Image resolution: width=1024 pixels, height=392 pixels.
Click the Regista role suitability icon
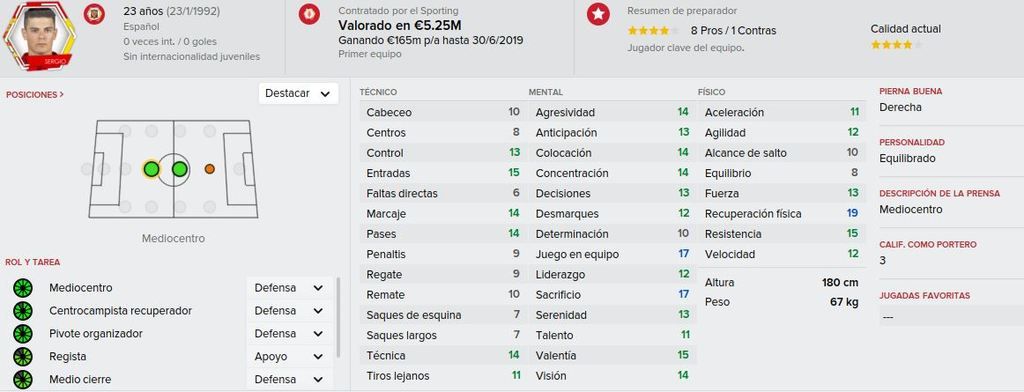pyautogui.click(x=23, y=357)
